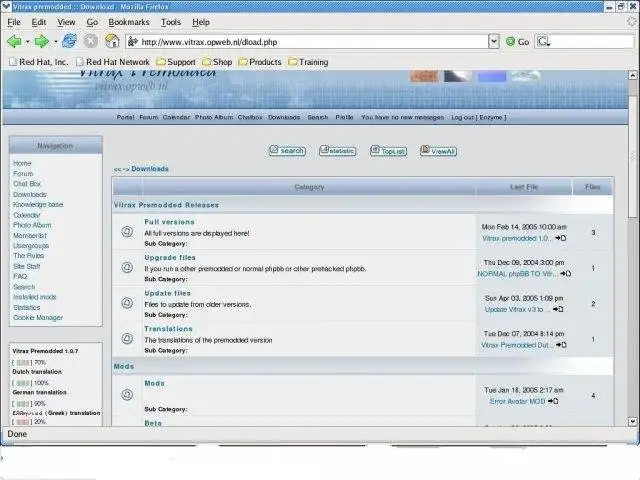Open the Red Hat, Inc. bookmark
Viewport: 640px width, 480px height.
pos(39,62)
